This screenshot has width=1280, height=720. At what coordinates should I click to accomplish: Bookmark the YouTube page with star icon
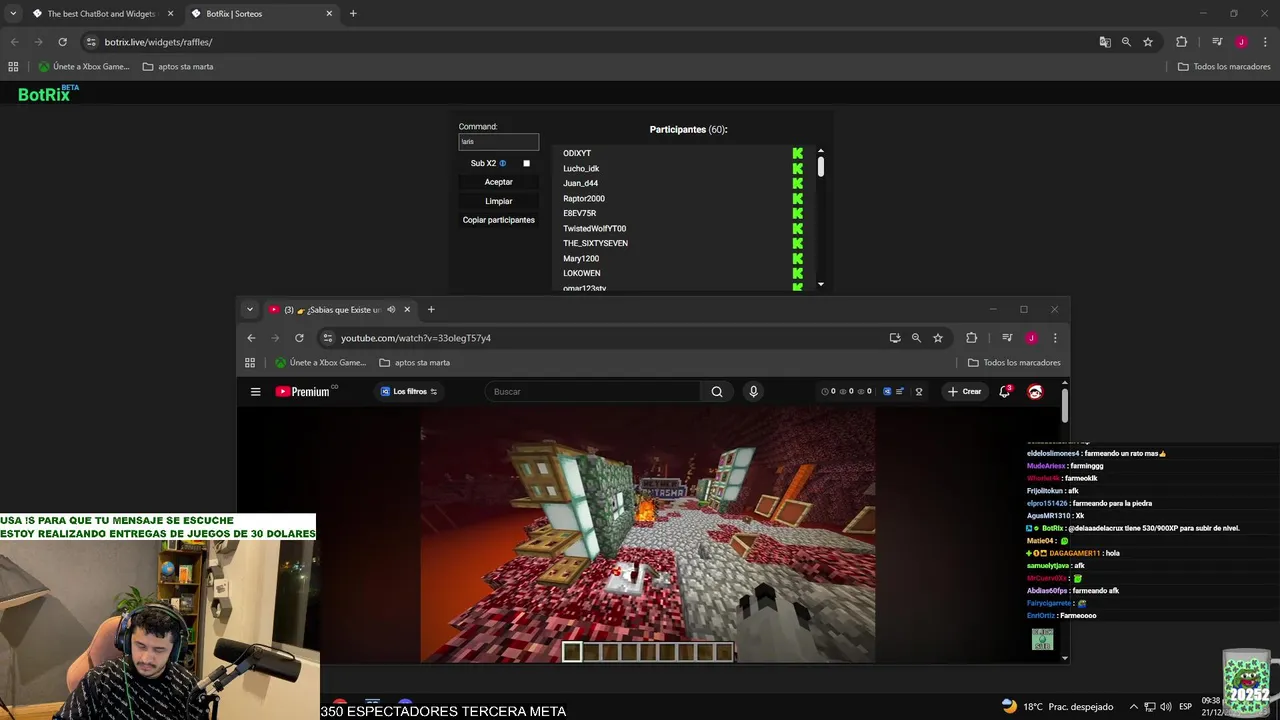pyautogui.click(x=938, y=338)
